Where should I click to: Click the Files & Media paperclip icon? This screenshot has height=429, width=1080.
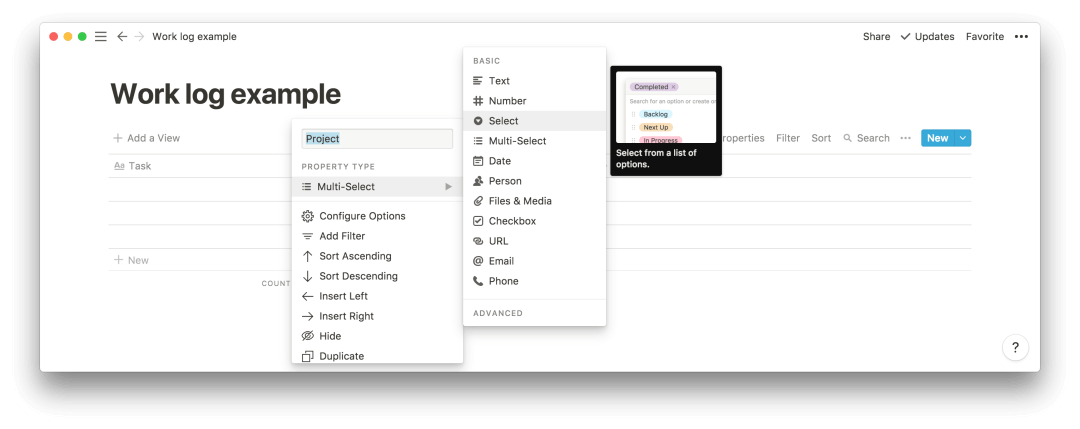(478, 200)
